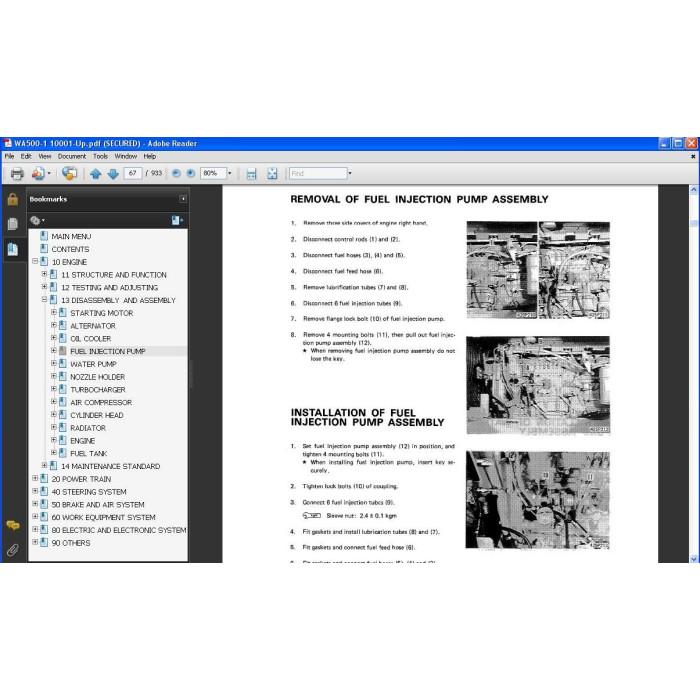Select the ENGINE sub-bookmark under disassembly

[x=83, y=441]
